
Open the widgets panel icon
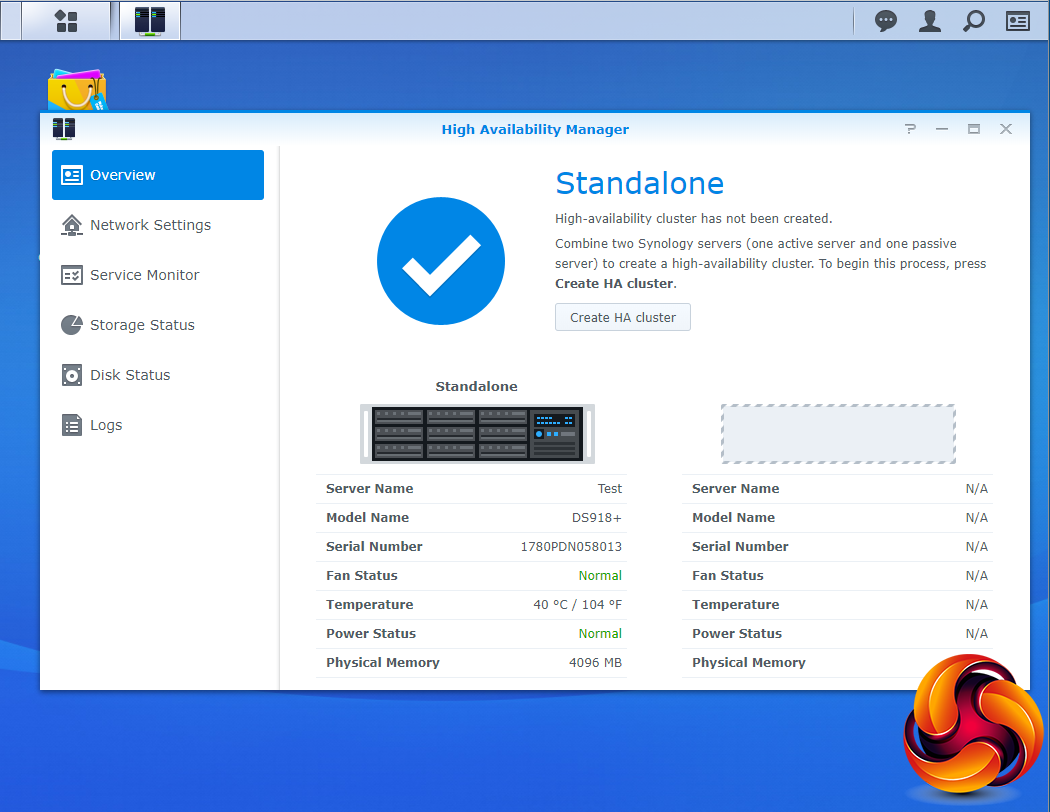coord(1018,21)
